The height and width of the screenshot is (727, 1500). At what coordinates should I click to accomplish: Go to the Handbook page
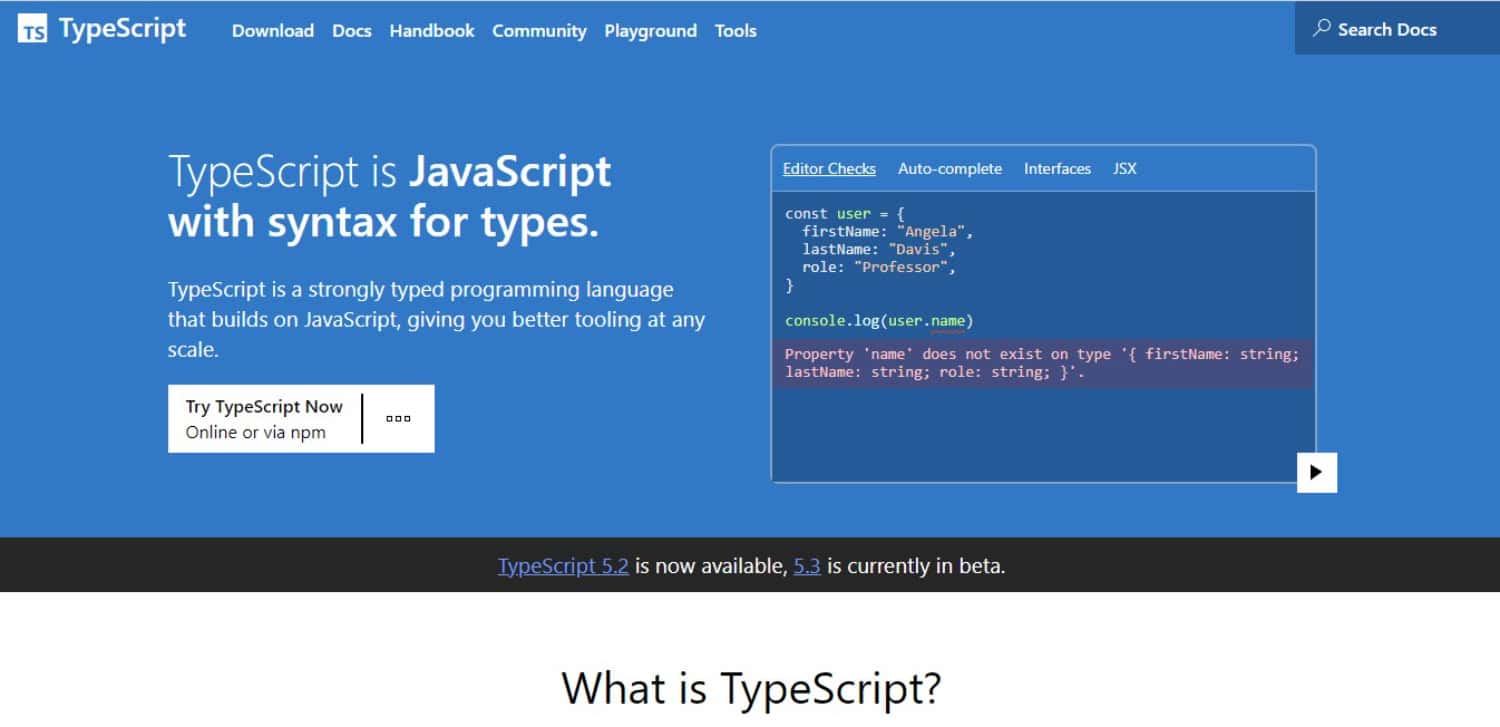coord(432,31)
